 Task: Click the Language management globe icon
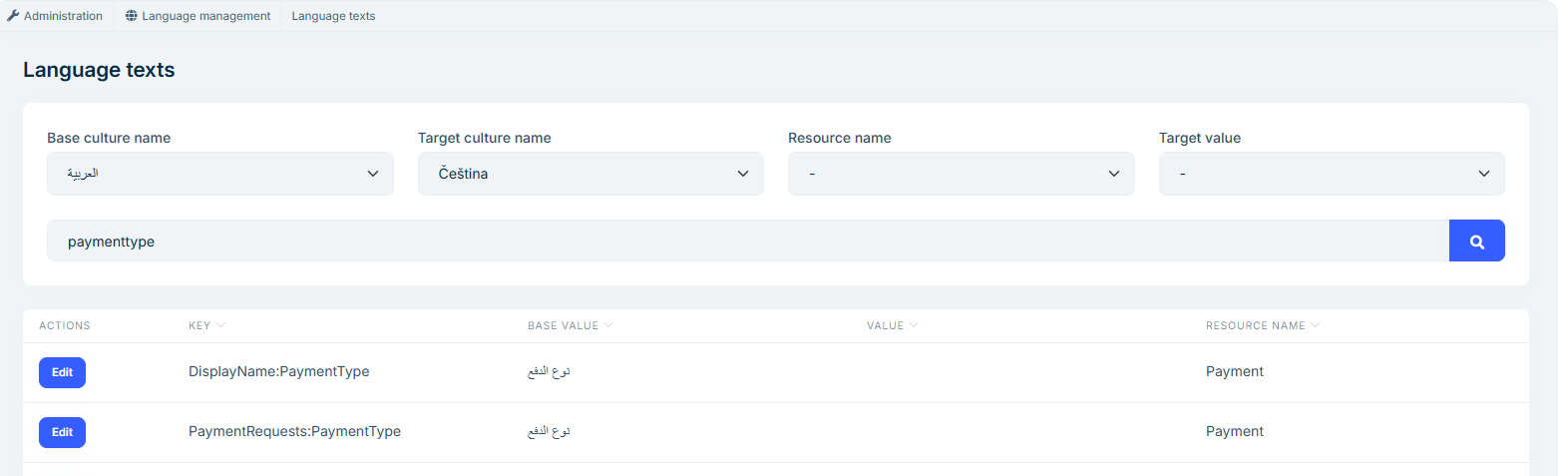point(132,16)
